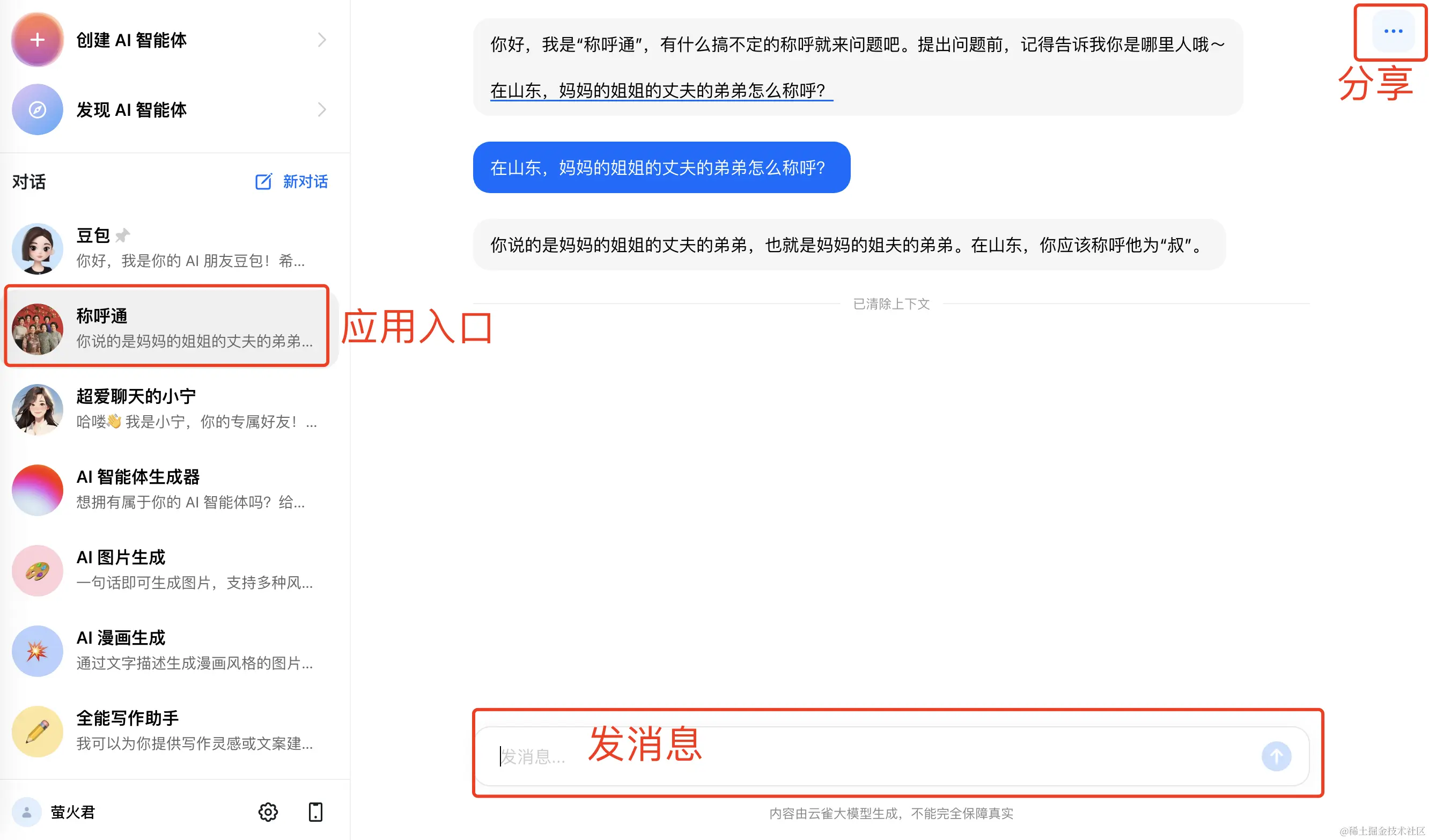The width and height of the screenshot is (1429, 840).
Task: Open the 豆包 avatar
Action: point(38,248)
